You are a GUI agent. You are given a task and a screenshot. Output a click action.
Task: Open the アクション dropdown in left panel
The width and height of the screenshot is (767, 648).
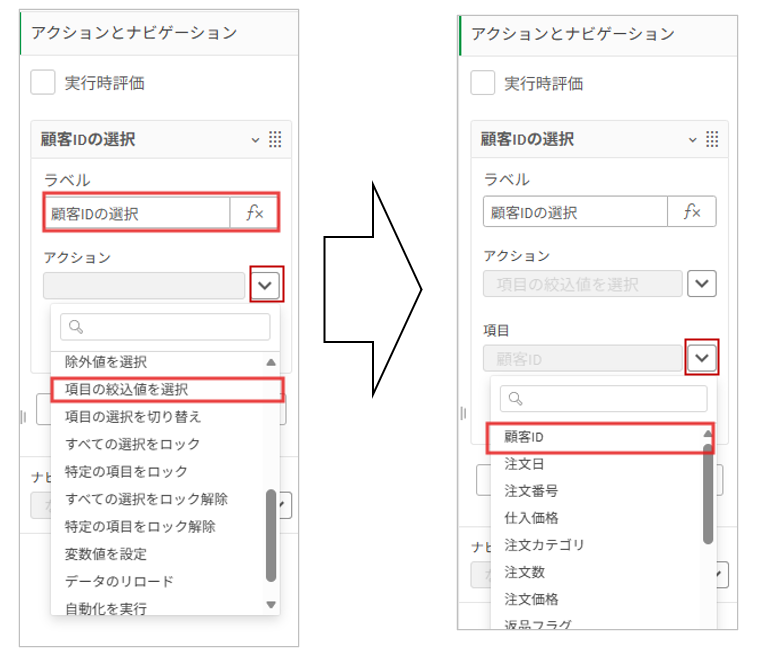tap(265, 285)
